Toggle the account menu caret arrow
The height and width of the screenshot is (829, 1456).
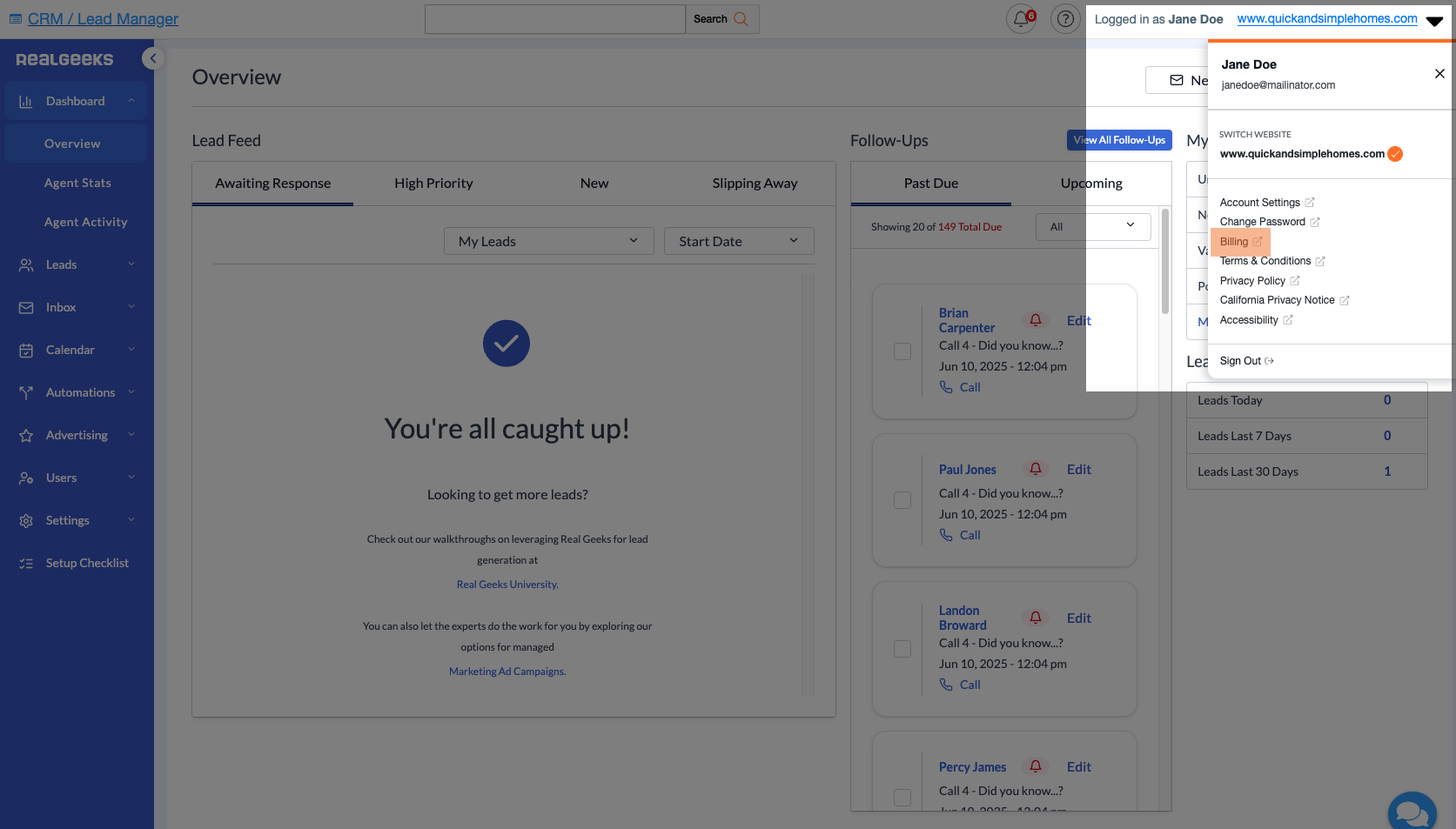pyautogui.click(x=1435, y=20)
